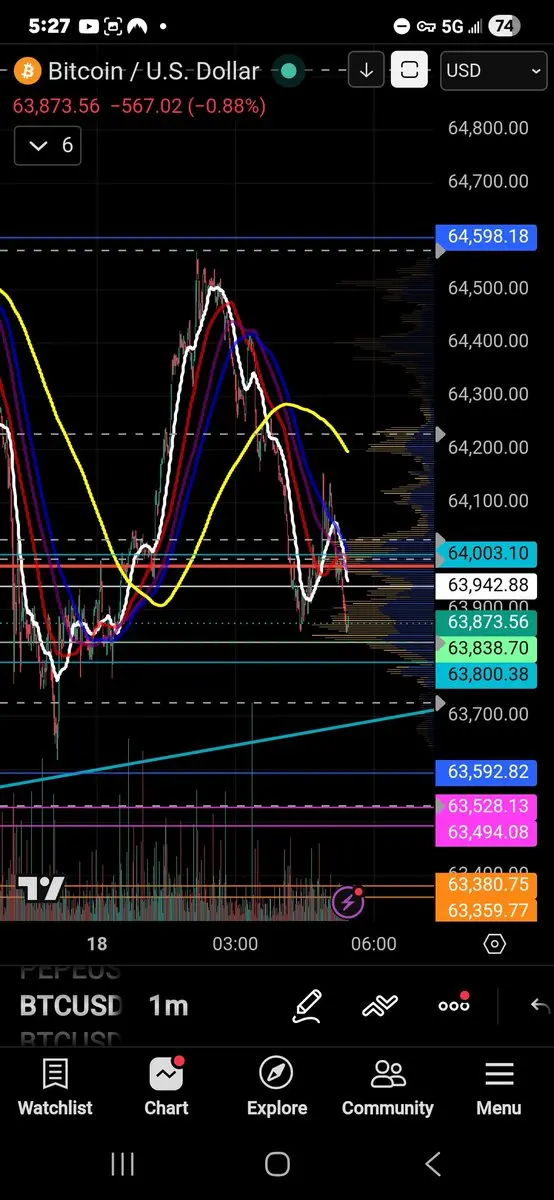The image size is (554, 1200).
Task: Tap the undo arrow icon
Action: click(x=540, y=1006)
